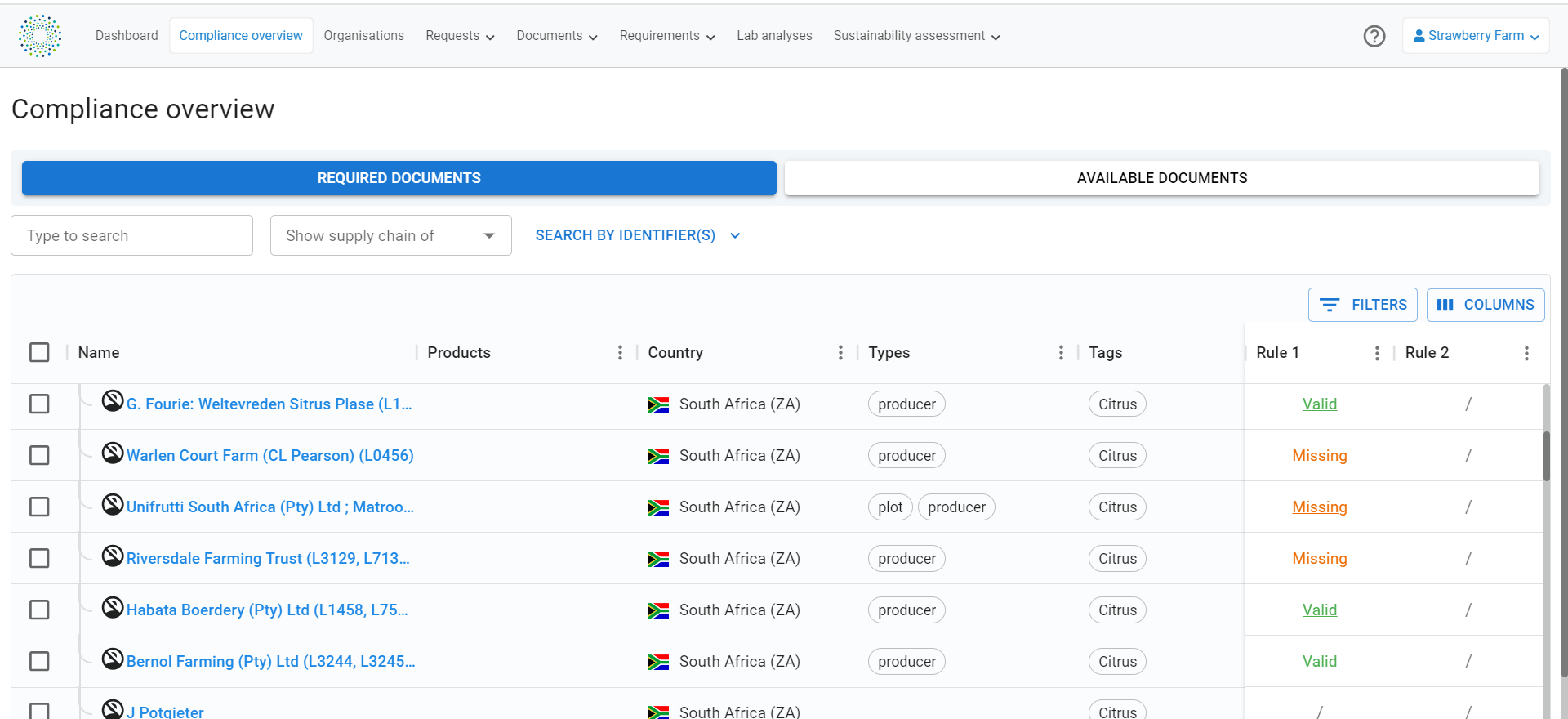The width and height of the screenshot is (1568, 719).
Task: Click the Name column header
Action: pyautogui.click(x=99, y=352)
